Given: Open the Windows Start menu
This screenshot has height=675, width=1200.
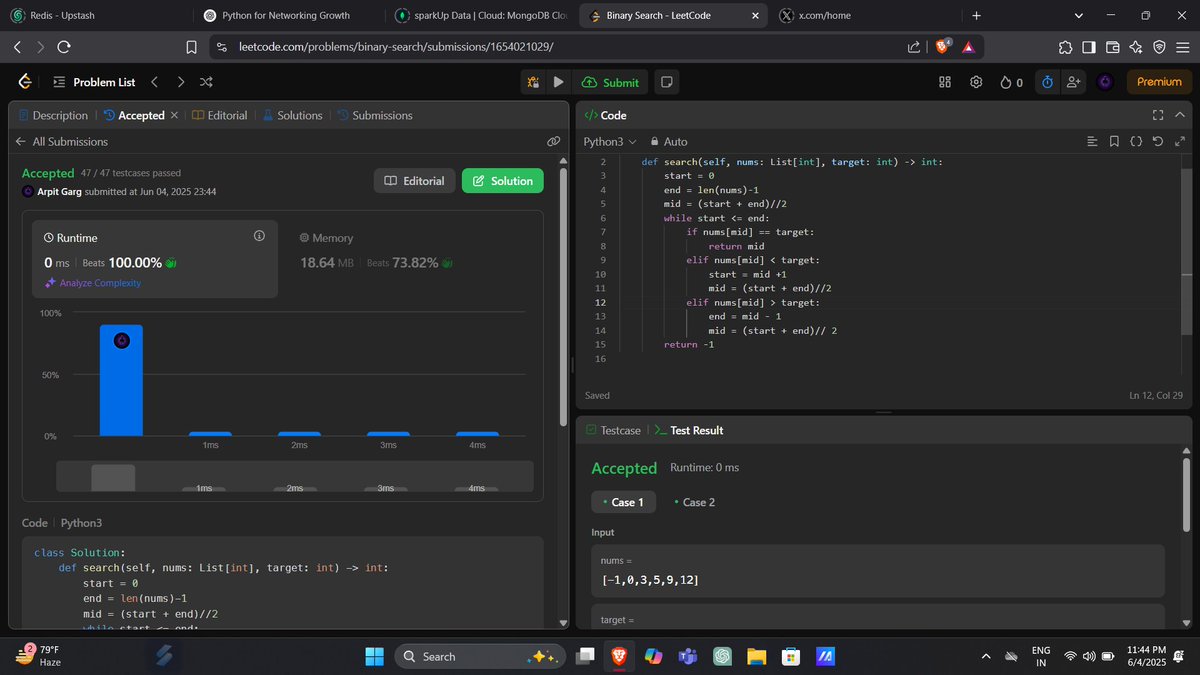Looking at the screenshot, I should tap(374, 656).
